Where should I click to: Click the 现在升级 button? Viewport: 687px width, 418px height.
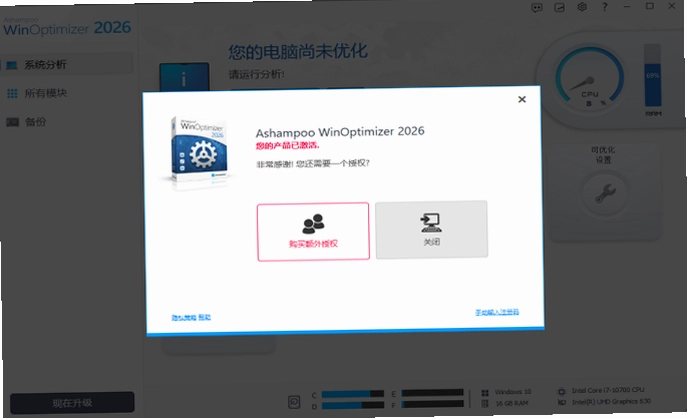72,403
